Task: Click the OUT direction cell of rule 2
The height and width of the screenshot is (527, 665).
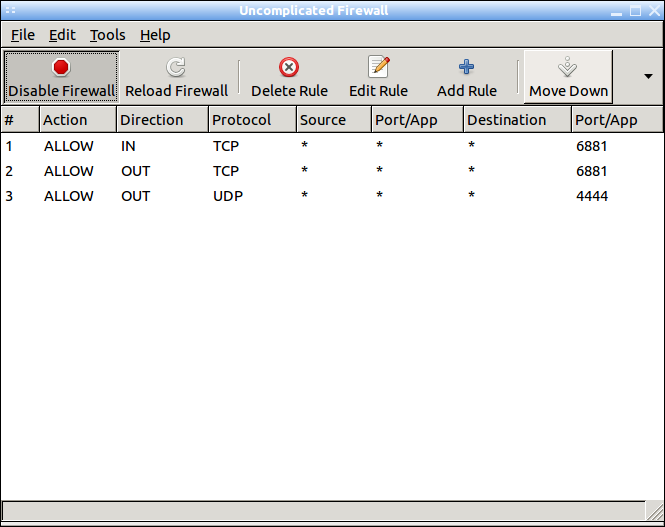Action: coord(136,171)
